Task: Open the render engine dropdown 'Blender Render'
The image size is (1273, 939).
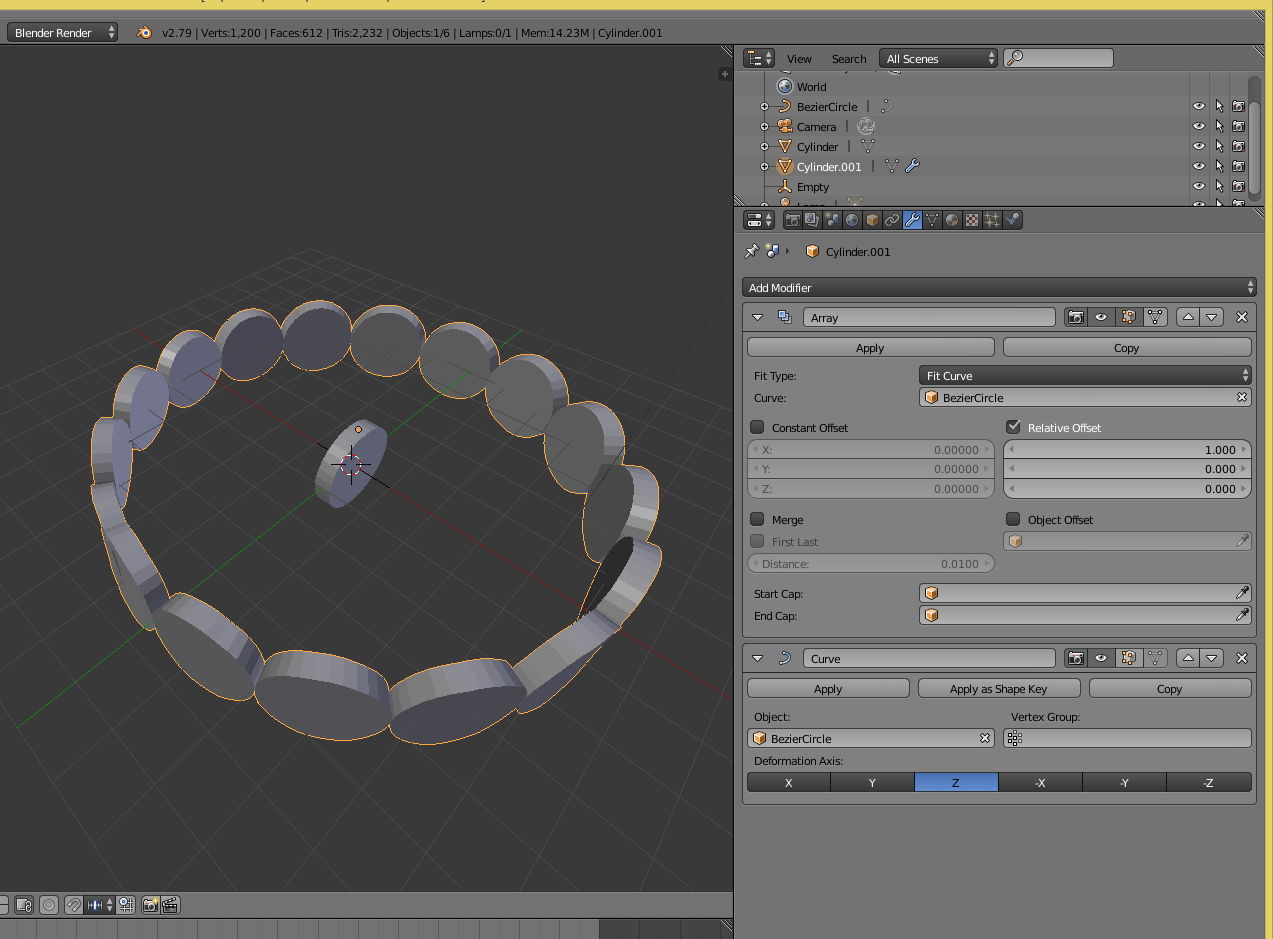Action: (x=62, y=32)
